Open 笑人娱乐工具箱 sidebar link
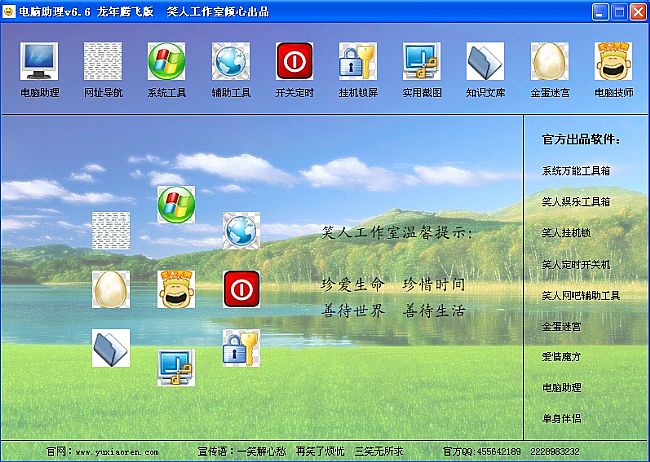This screenshot has width=650, height=462. 576,202
